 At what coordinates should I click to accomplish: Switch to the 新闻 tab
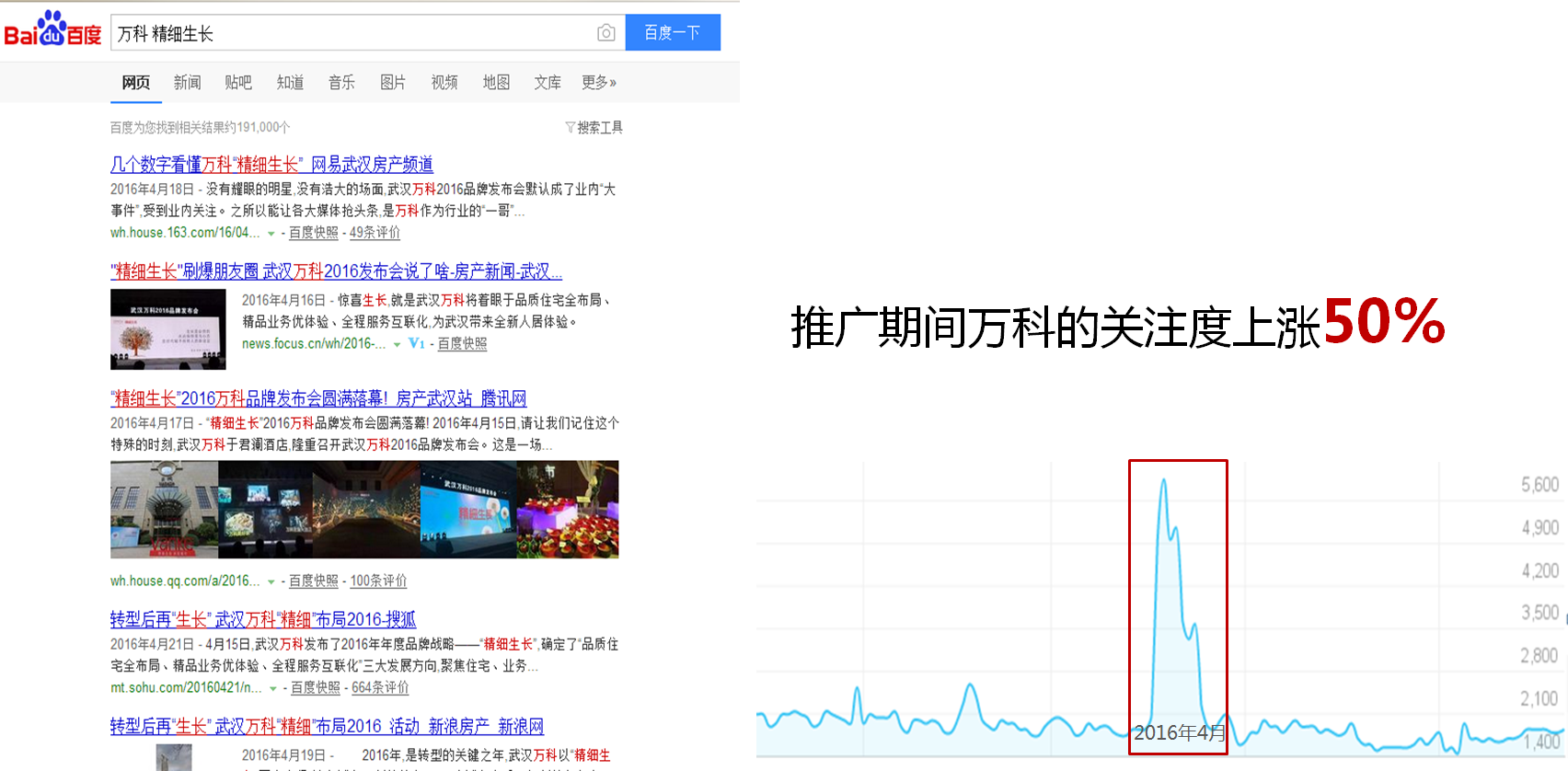(x=188, y=83)
